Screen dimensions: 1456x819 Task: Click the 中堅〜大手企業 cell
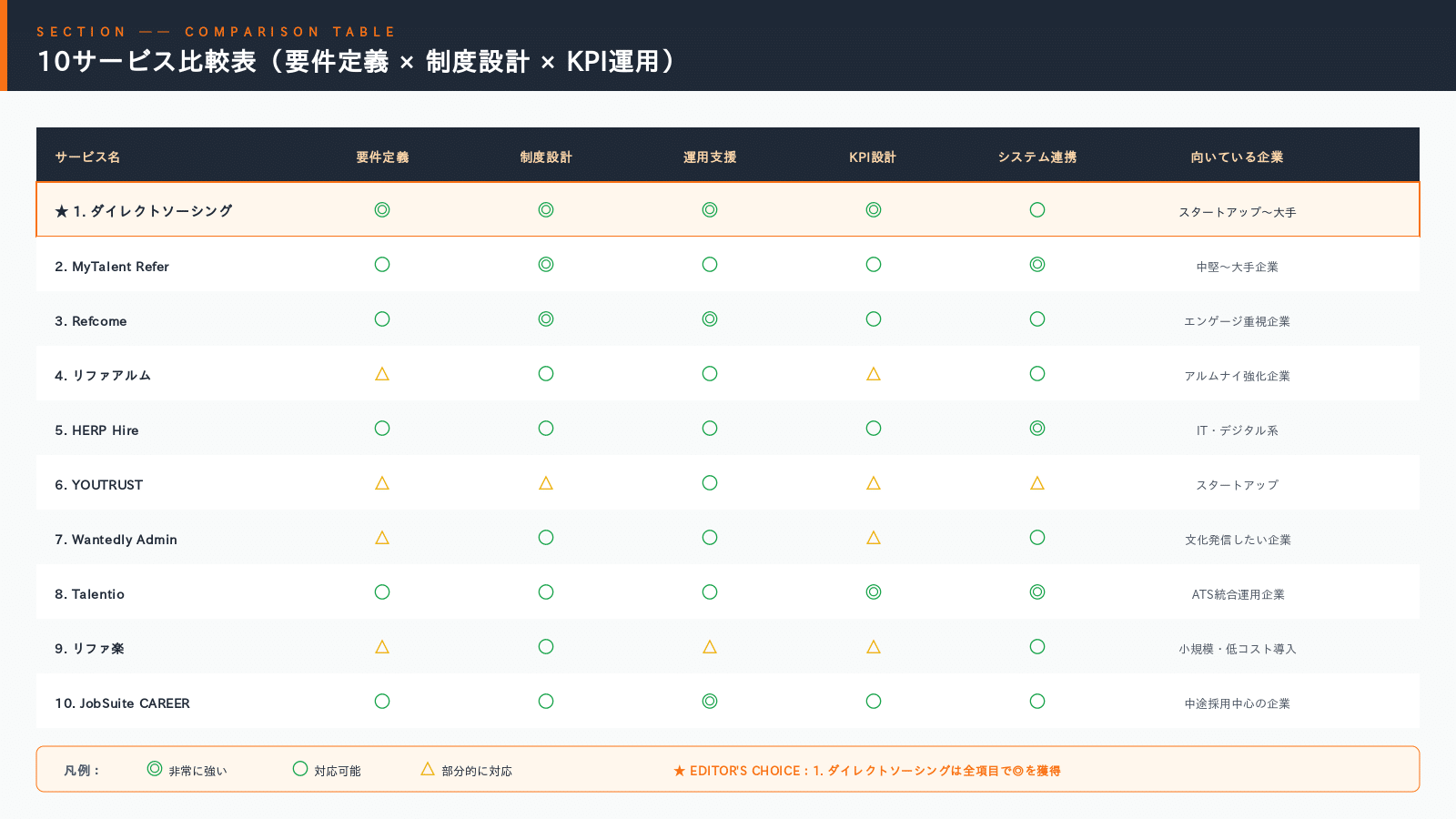point(1238,267)
